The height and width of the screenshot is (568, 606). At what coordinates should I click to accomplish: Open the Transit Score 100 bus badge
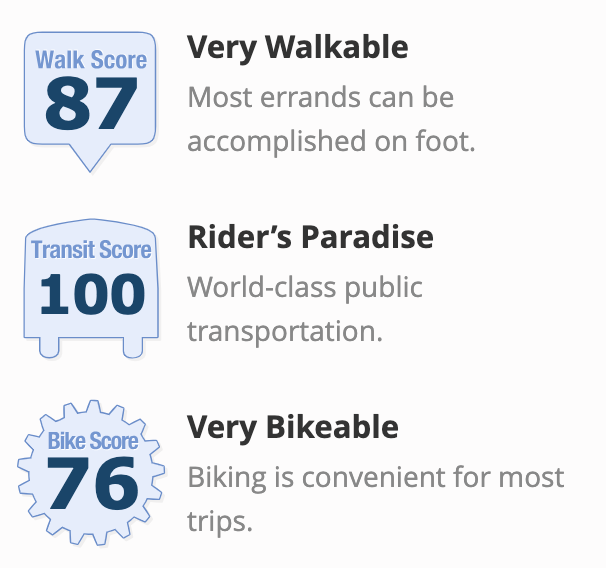tap(91, 289)
